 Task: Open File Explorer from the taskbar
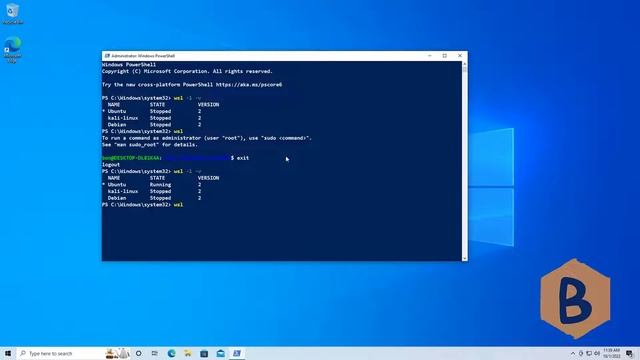(188, 353)
